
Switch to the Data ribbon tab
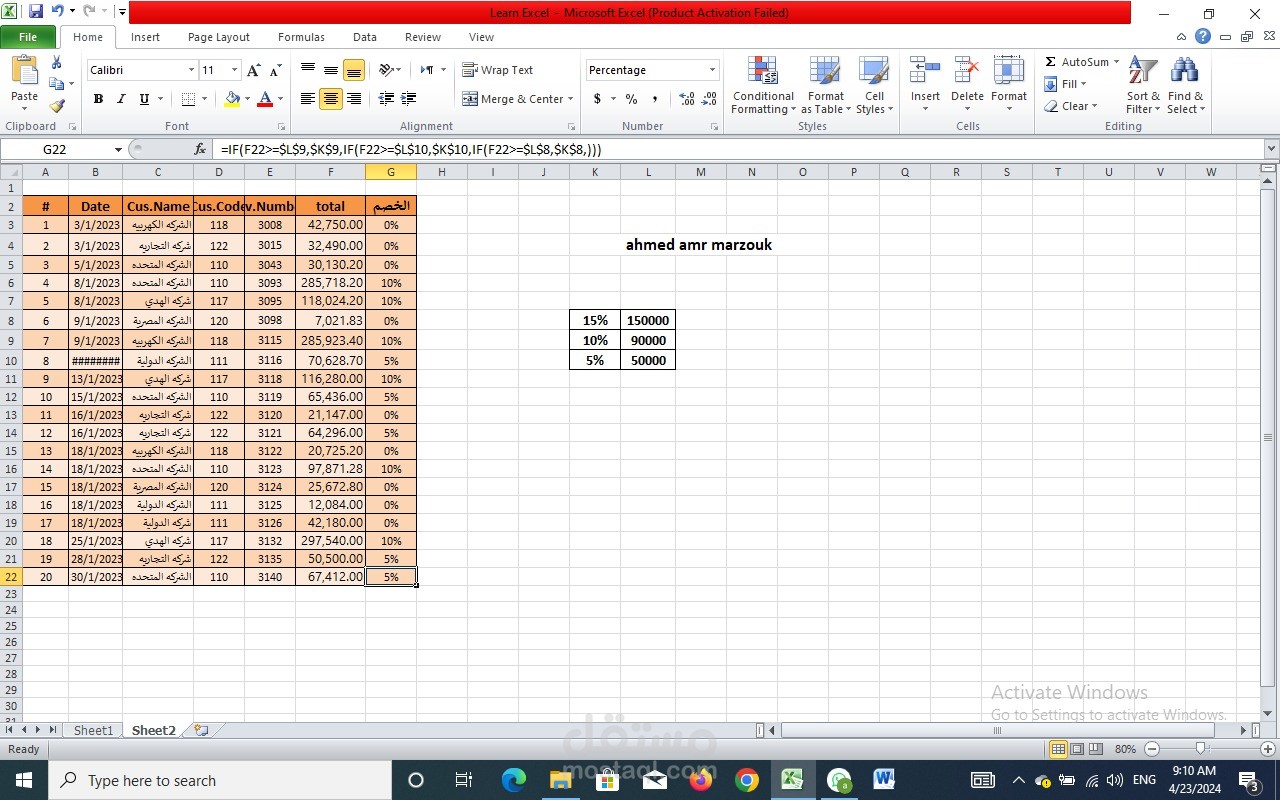point(365,37)
